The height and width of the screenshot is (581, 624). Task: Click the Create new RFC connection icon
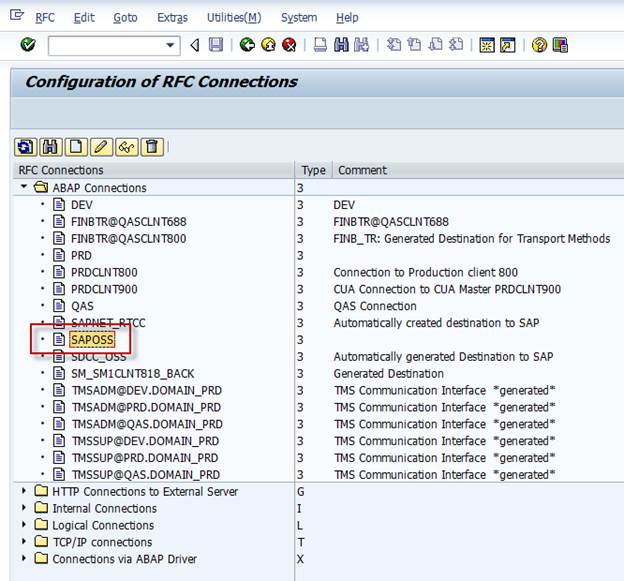pos(76,147)
